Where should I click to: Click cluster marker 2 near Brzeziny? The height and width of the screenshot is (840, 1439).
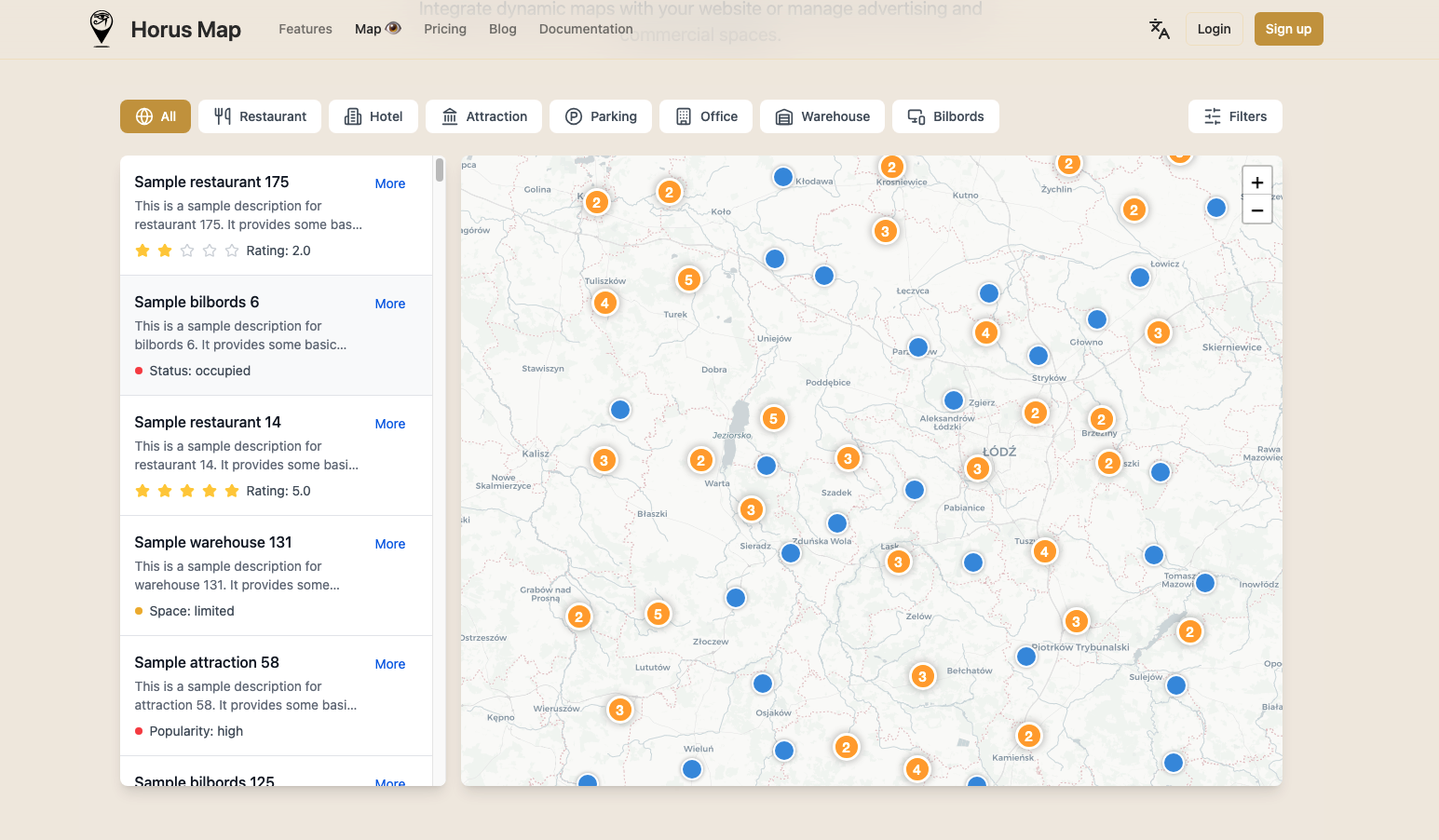(1101, 419)
